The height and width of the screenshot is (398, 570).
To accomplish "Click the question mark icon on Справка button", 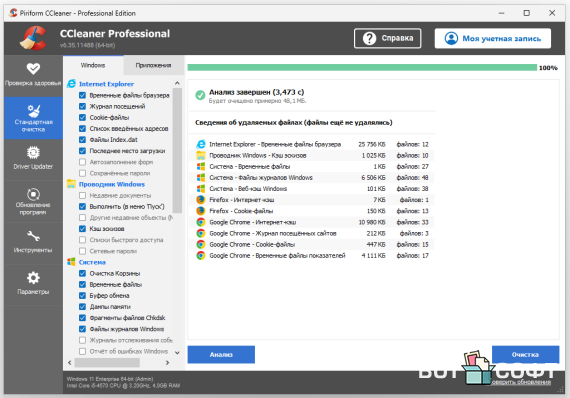I will tap(369, 38).
